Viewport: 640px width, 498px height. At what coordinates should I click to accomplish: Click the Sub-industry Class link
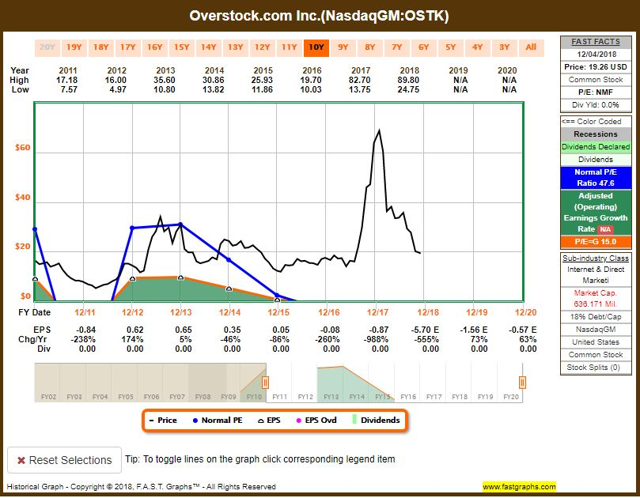click(596, 258)
